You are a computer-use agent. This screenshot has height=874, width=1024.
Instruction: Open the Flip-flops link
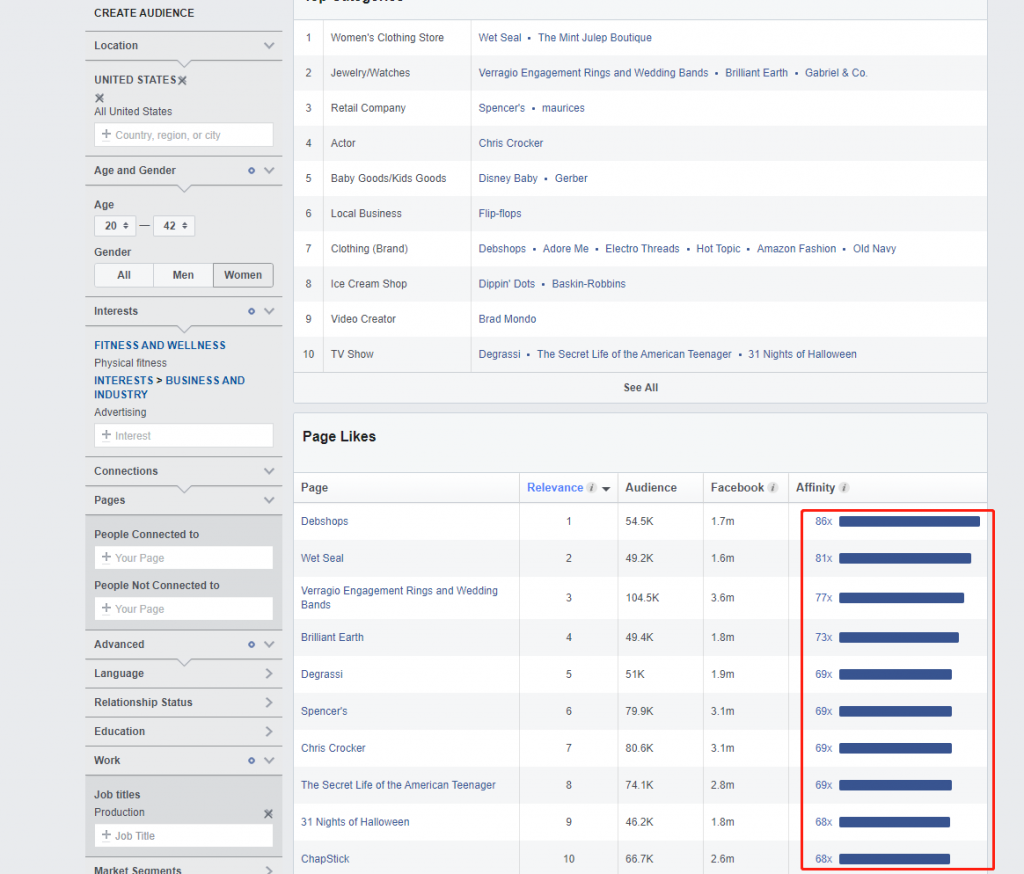[500, 214]
